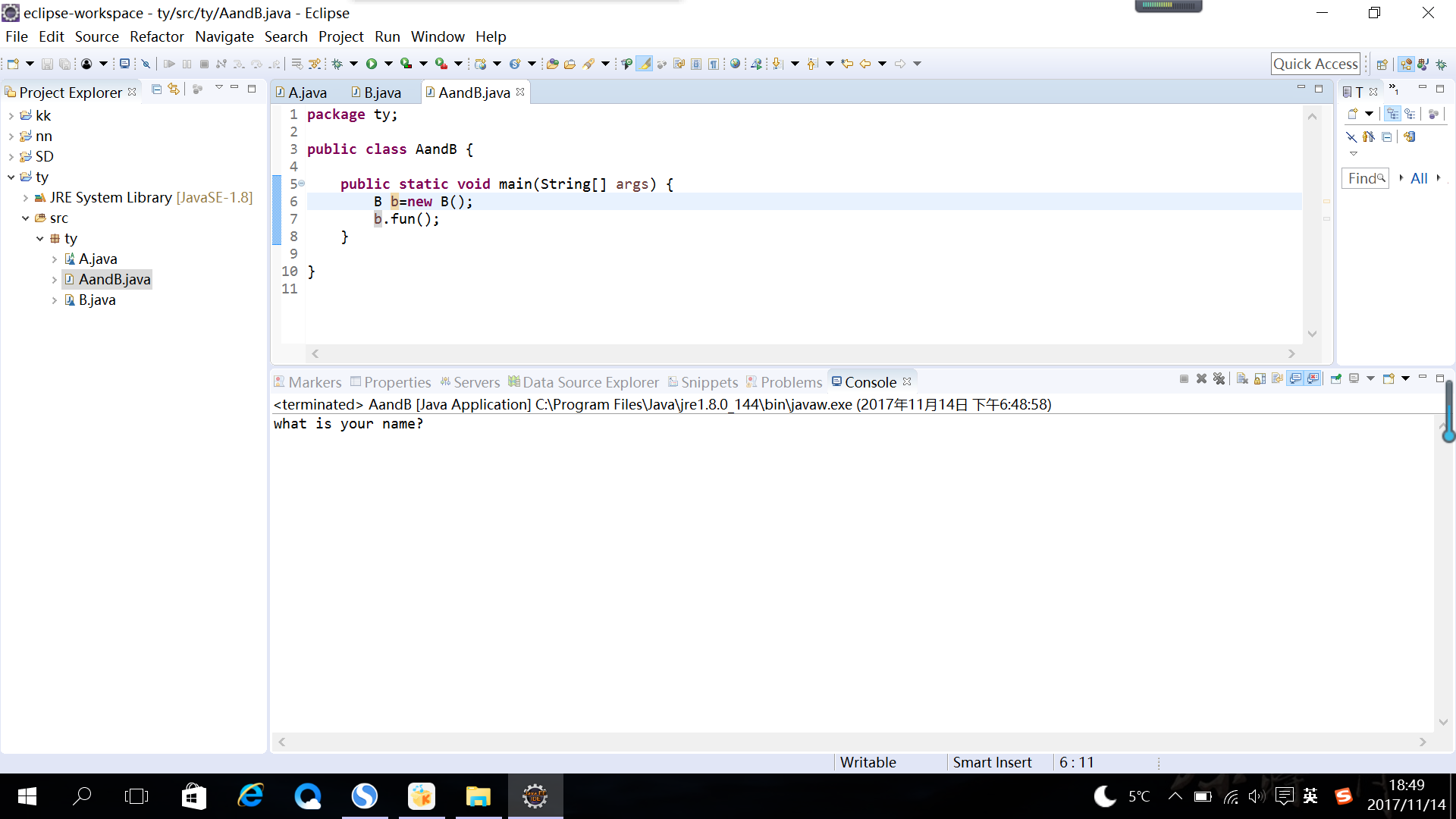Switch to the Markers tab
Viewport: 1456px width, 819px height.
click(308, 382)
